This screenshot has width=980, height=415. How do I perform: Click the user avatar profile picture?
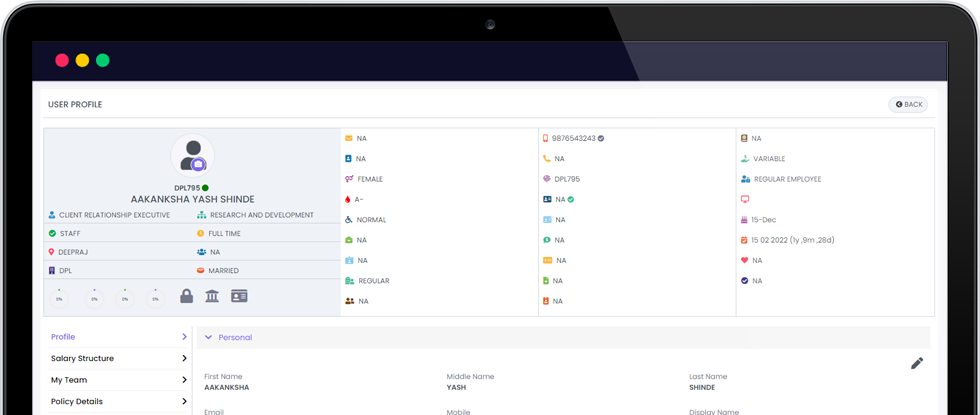pyautogui.click(x=190, y=155)
